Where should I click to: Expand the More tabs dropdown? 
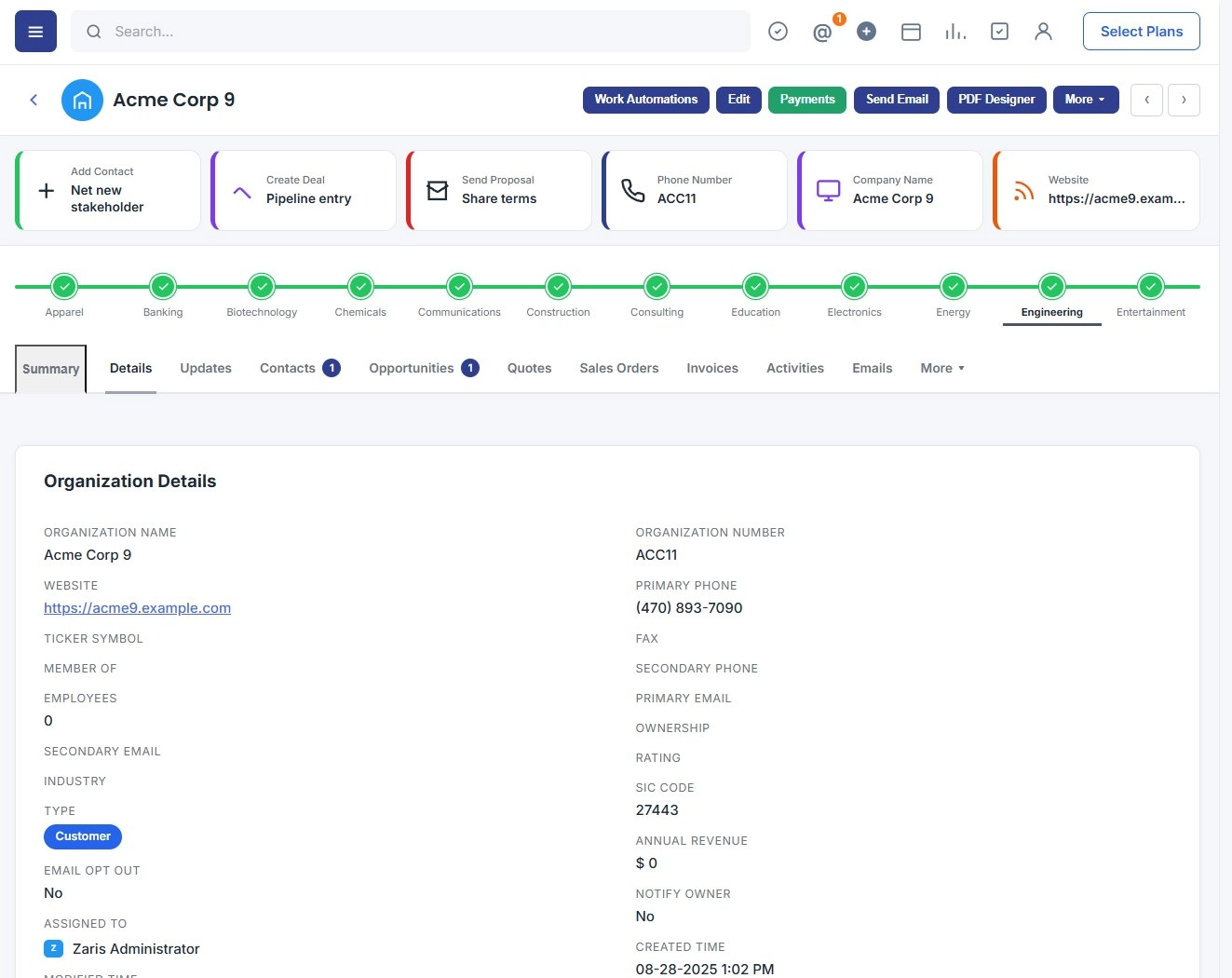(x=942, y=368)
